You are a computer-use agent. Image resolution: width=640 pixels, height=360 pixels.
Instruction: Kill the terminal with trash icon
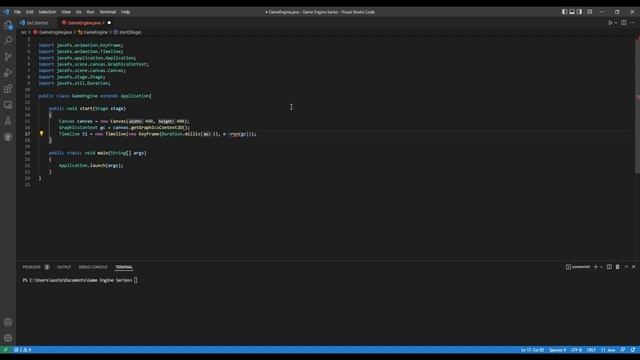click(x=618, y=267)
